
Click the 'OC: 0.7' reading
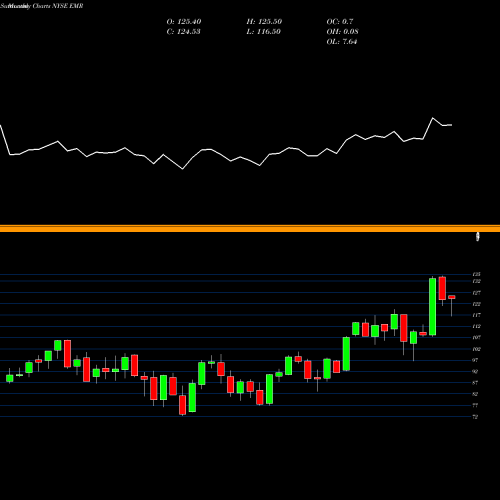[x=340, y=22]
